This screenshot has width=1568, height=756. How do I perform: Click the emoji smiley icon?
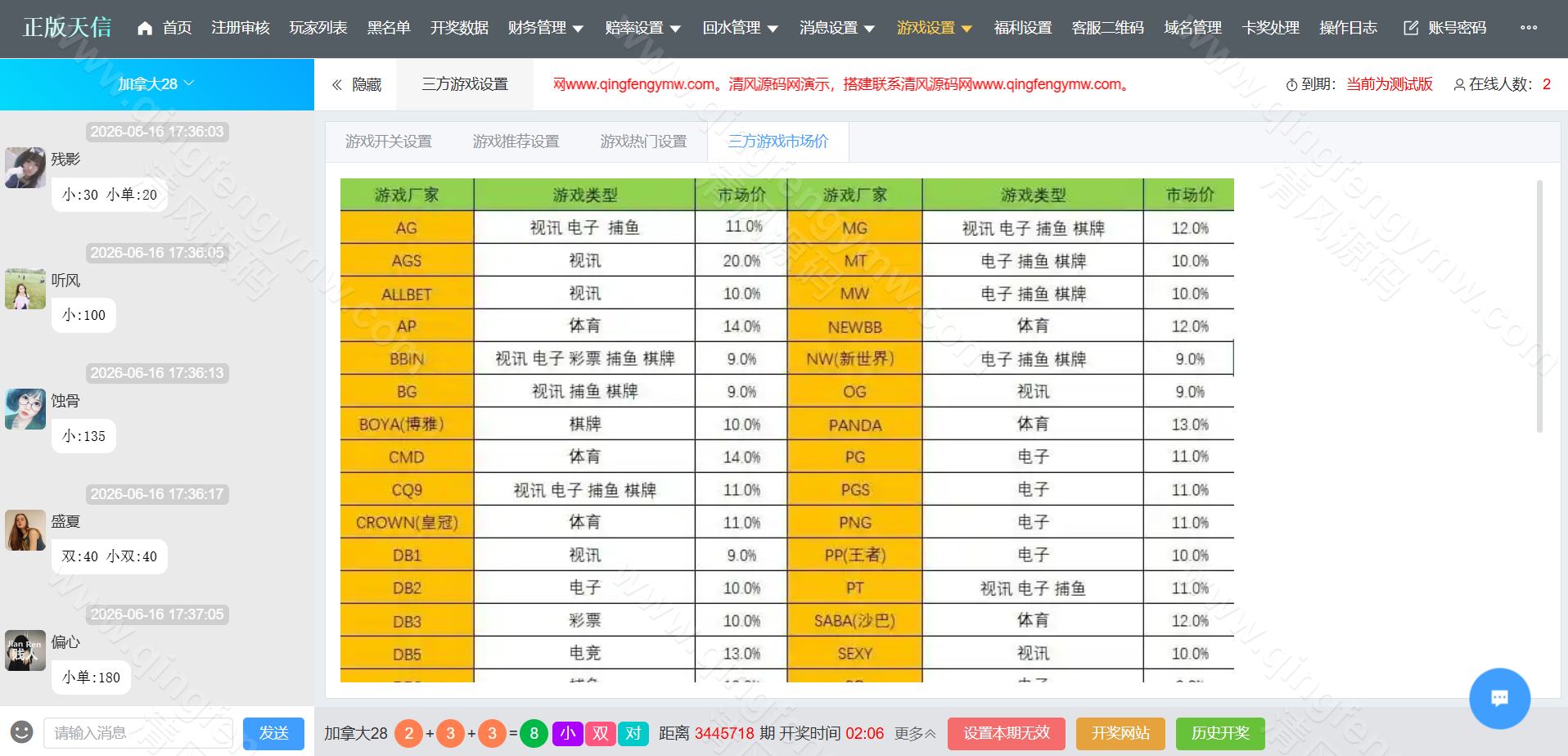[x=21, y=731]
